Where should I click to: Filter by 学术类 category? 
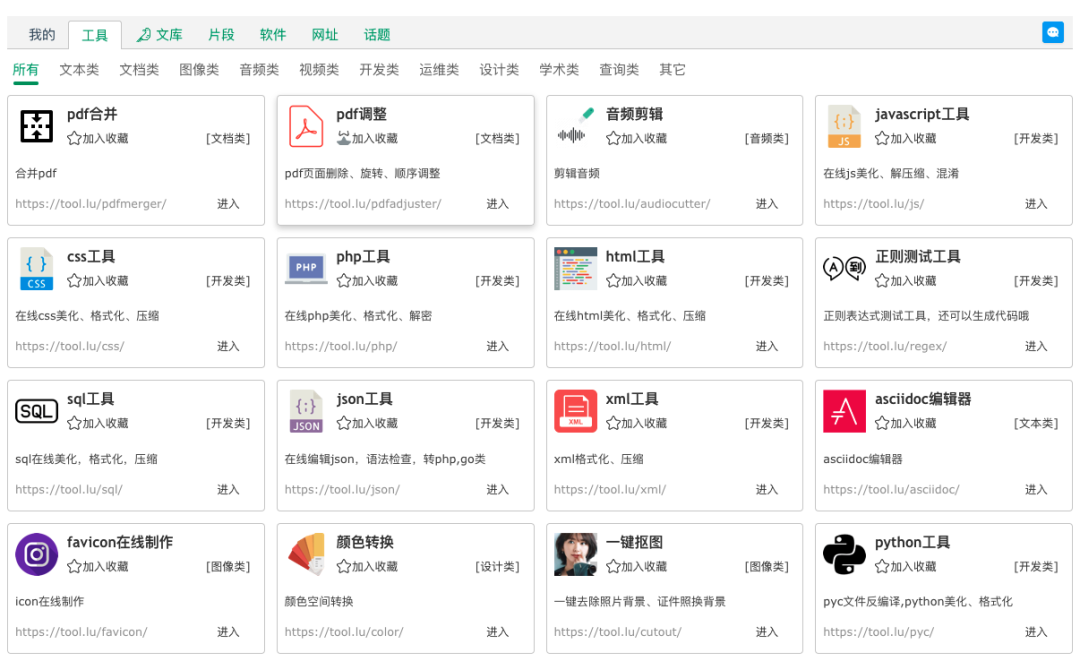pyautogui.click(x=559, y=70)
